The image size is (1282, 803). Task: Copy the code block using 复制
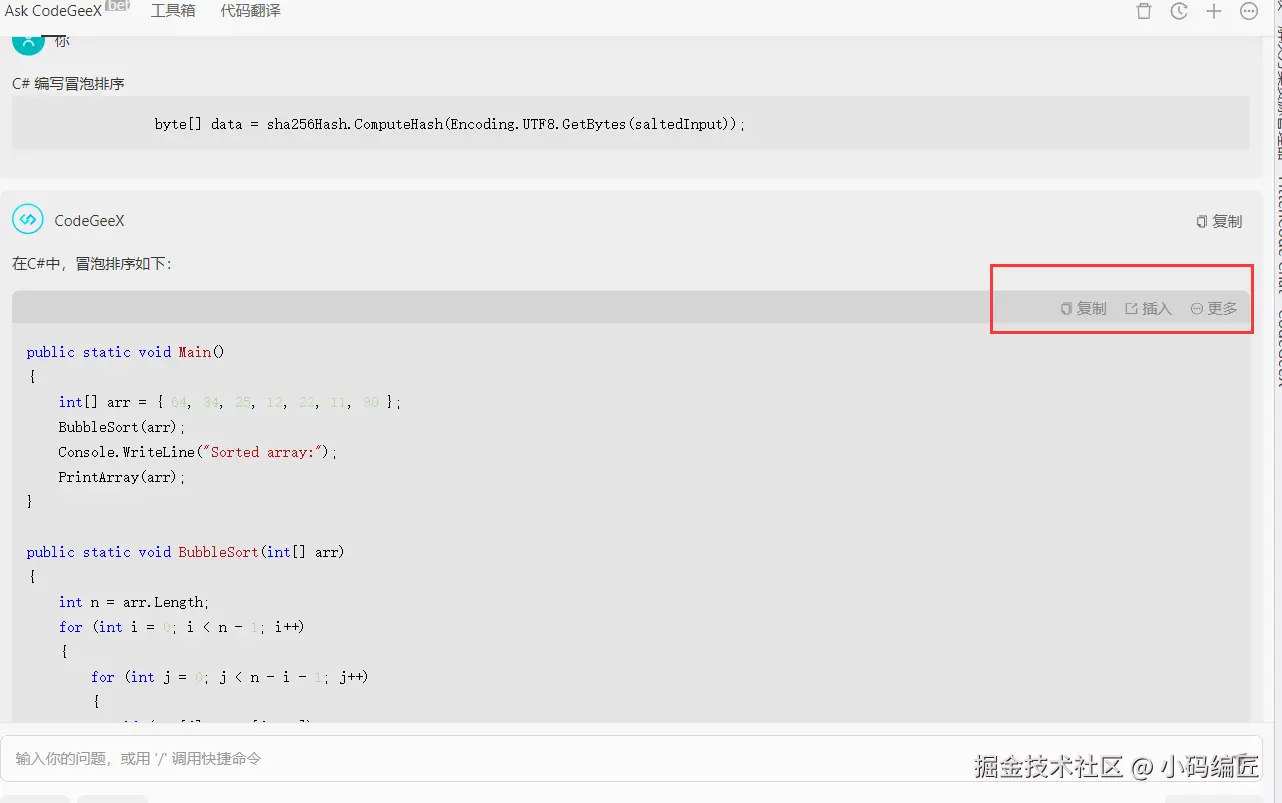[1083, 308]
